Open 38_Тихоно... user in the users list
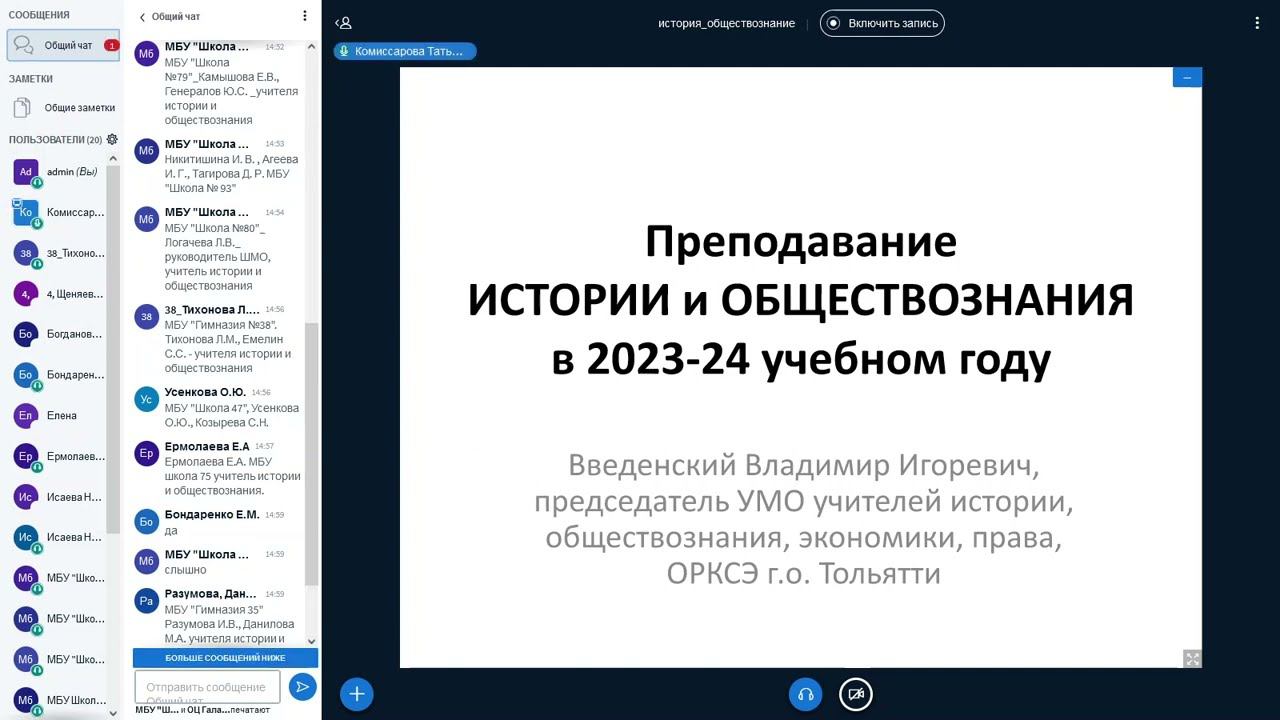This screenshot has height=720, width=1280. pyautogui.click(x=62, y=253)
